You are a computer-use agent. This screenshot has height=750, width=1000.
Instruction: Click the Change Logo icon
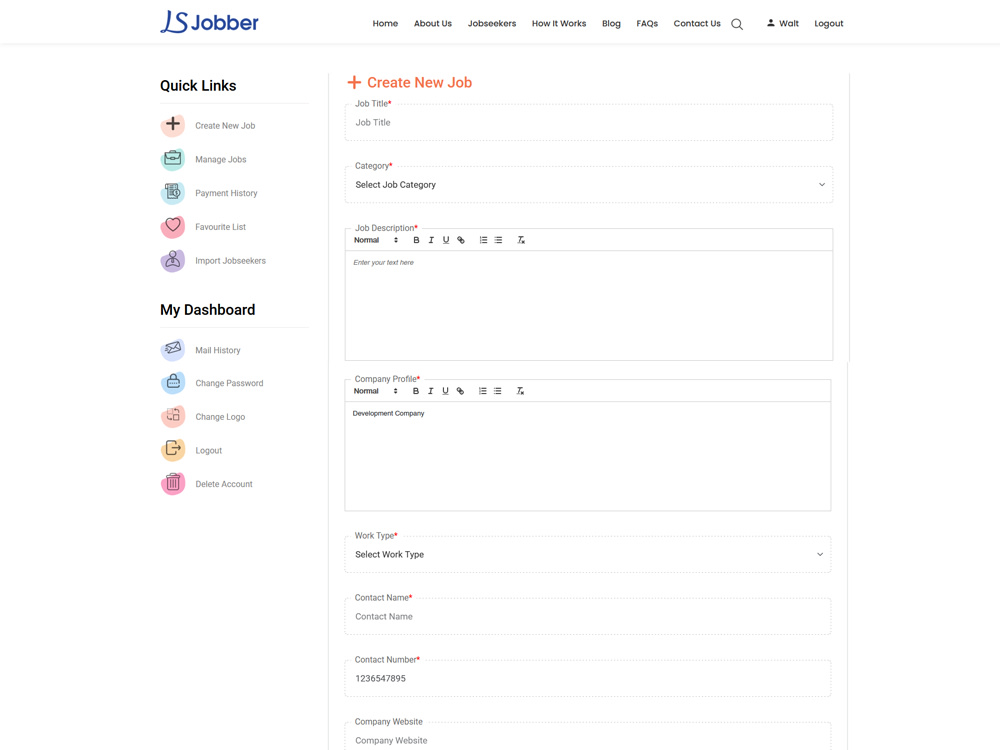coord(173,416)
